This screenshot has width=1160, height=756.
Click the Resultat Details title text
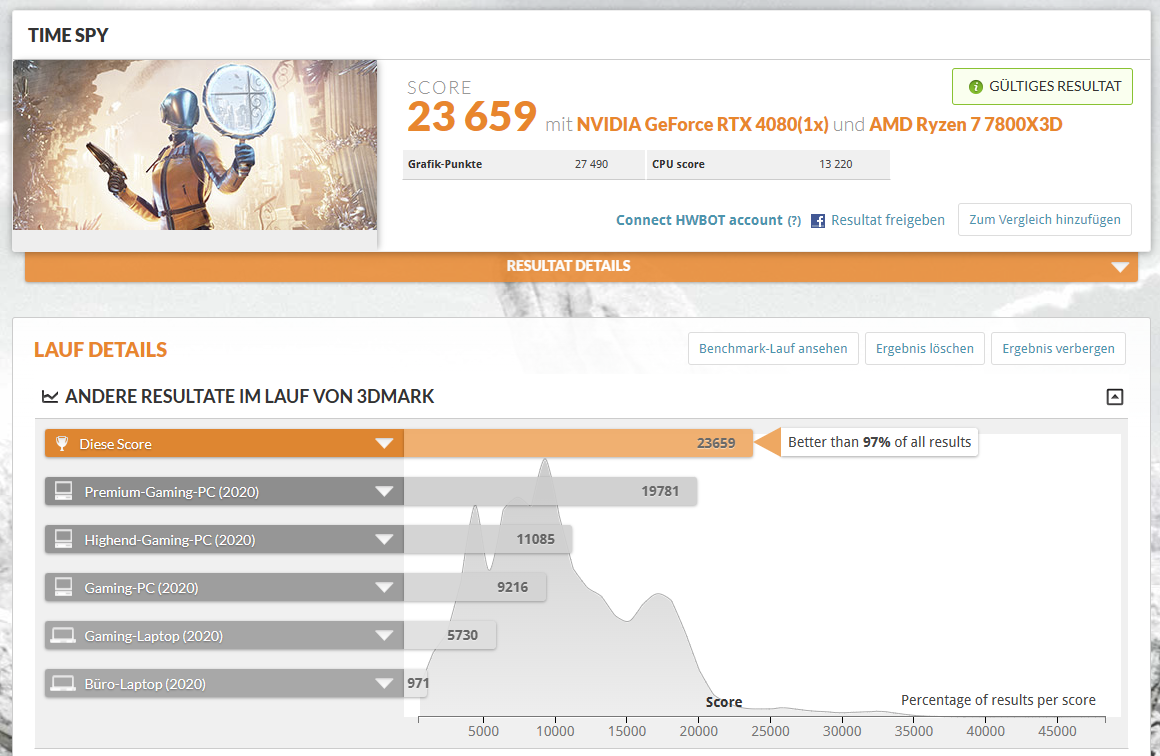tap(568, 266)
